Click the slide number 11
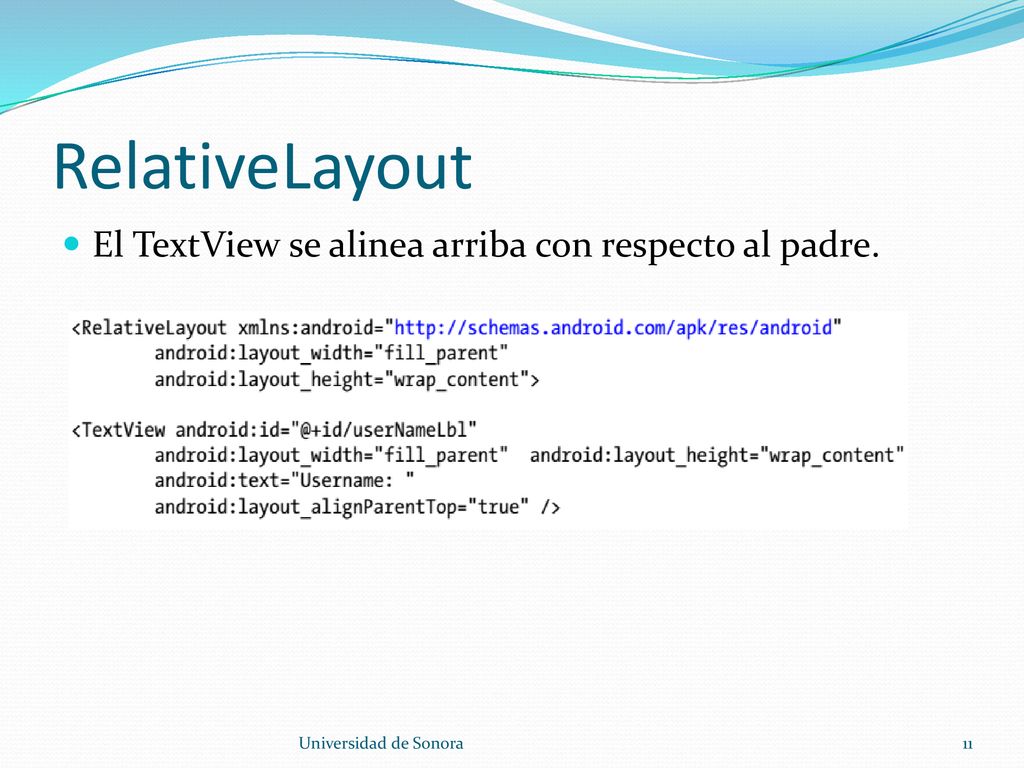This screenshot has height=768, width=1024. click(x=968, y=744)
